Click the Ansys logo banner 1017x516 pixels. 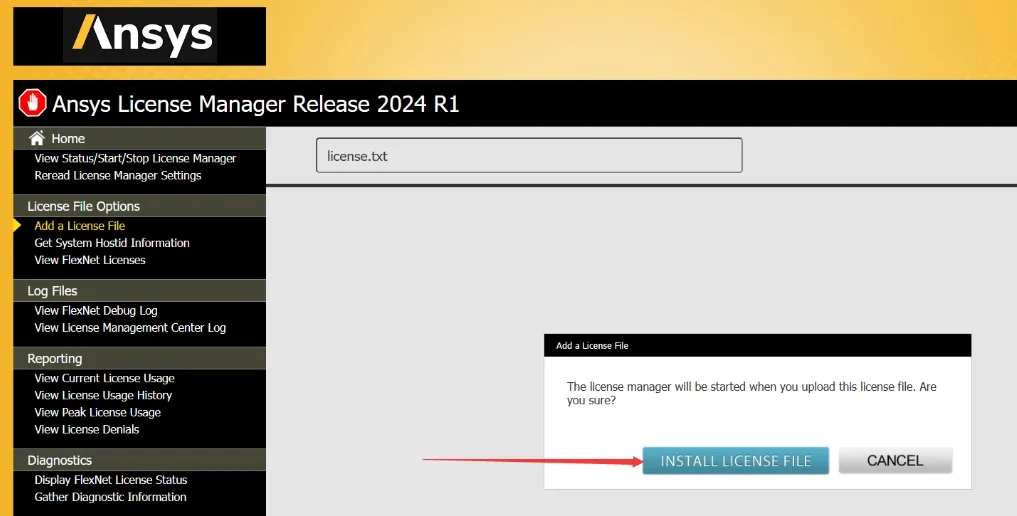(x=139, y=36)
